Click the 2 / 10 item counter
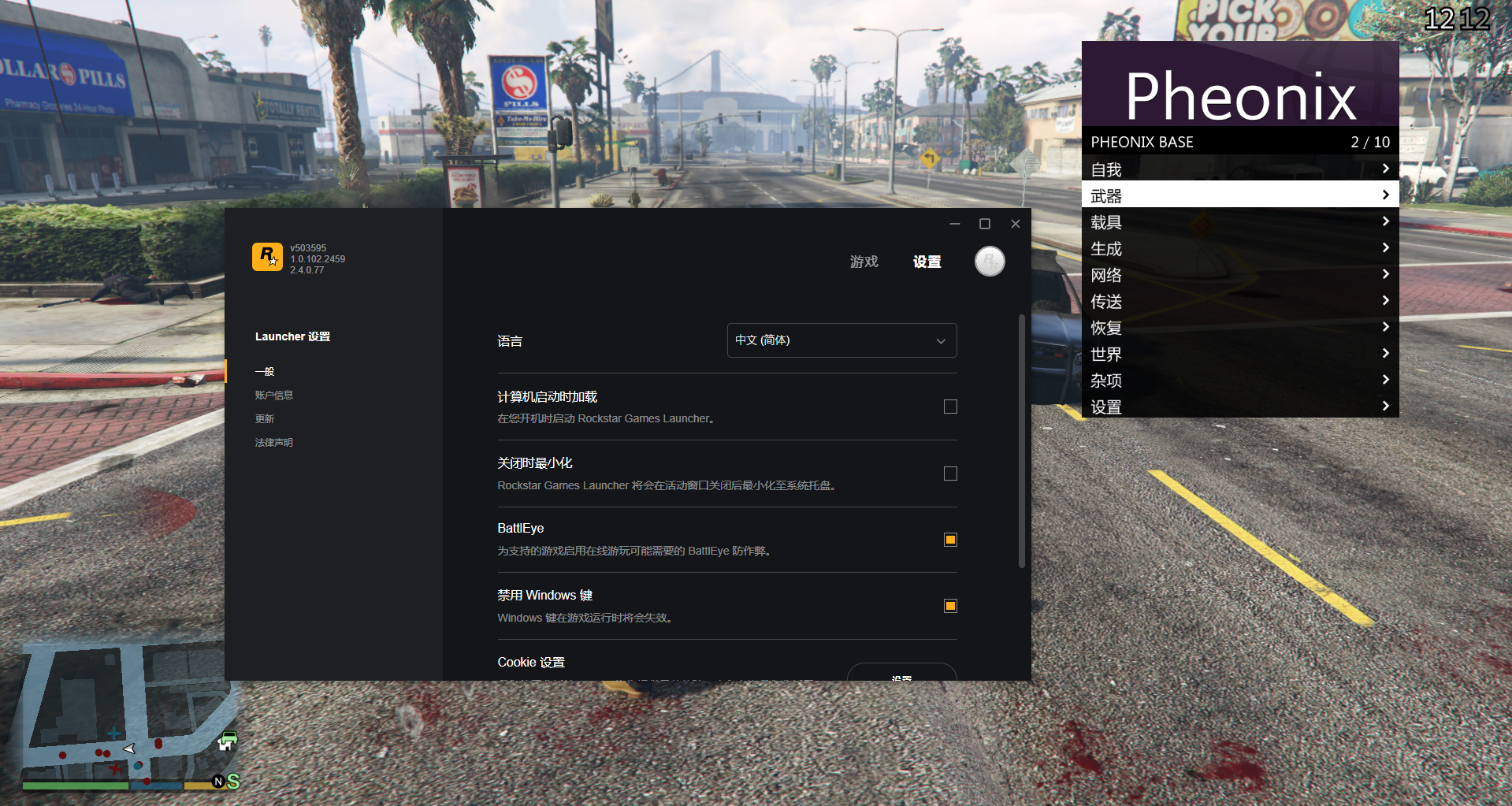The height and width of the screenshot is (806, 1512). [1370, 143]
